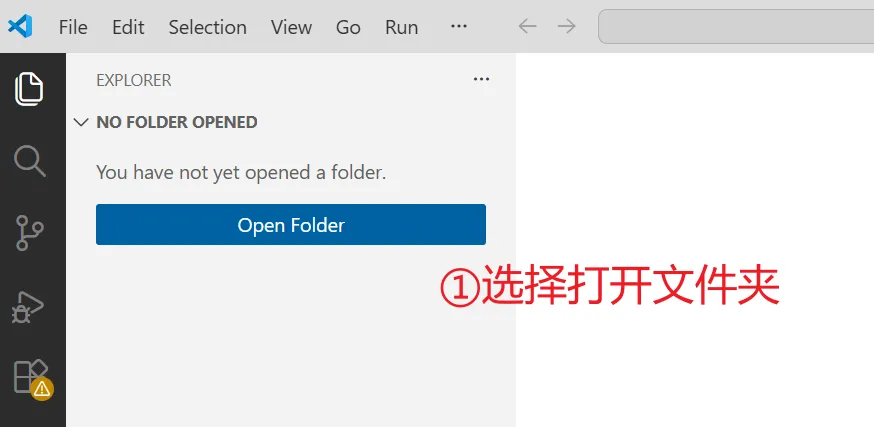874x427 pixels.
Task: Click the VS Code logo icon
Action: coord(21,26)
